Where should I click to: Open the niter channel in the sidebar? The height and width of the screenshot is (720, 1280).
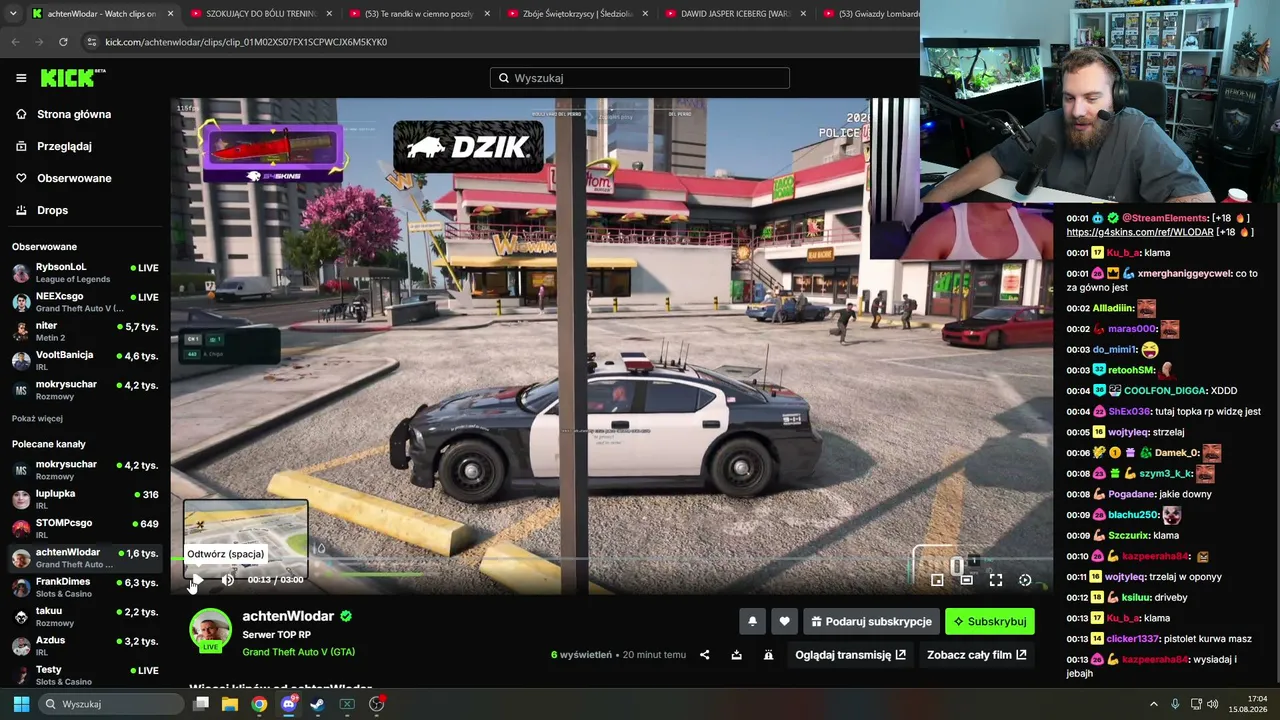point(85,331)
